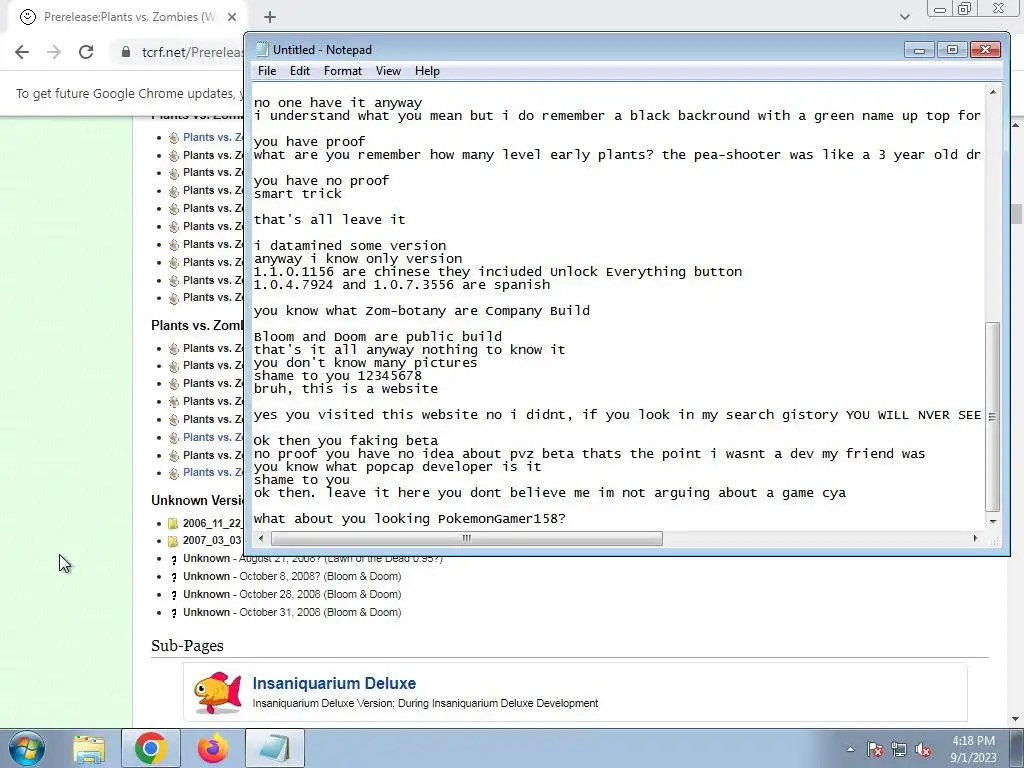The width and height of the screenshot is (1024, 768).
Task: Click question mark icon beside October 31 entry
Action: [x=173, y=613]
